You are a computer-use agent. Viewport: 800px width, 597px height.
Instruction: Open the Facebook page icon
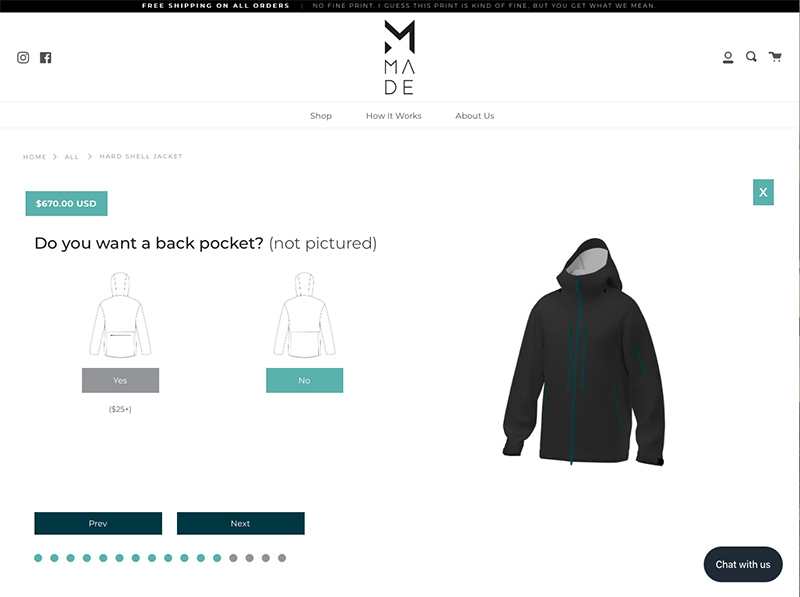46,58
